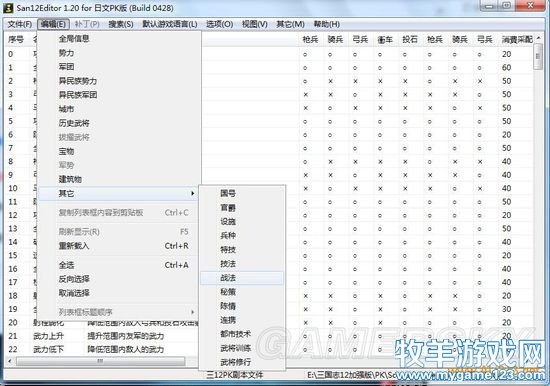Select row number 10 in the list
The height and width of the screenshot is (386, 550).
[x=13, y=188]
